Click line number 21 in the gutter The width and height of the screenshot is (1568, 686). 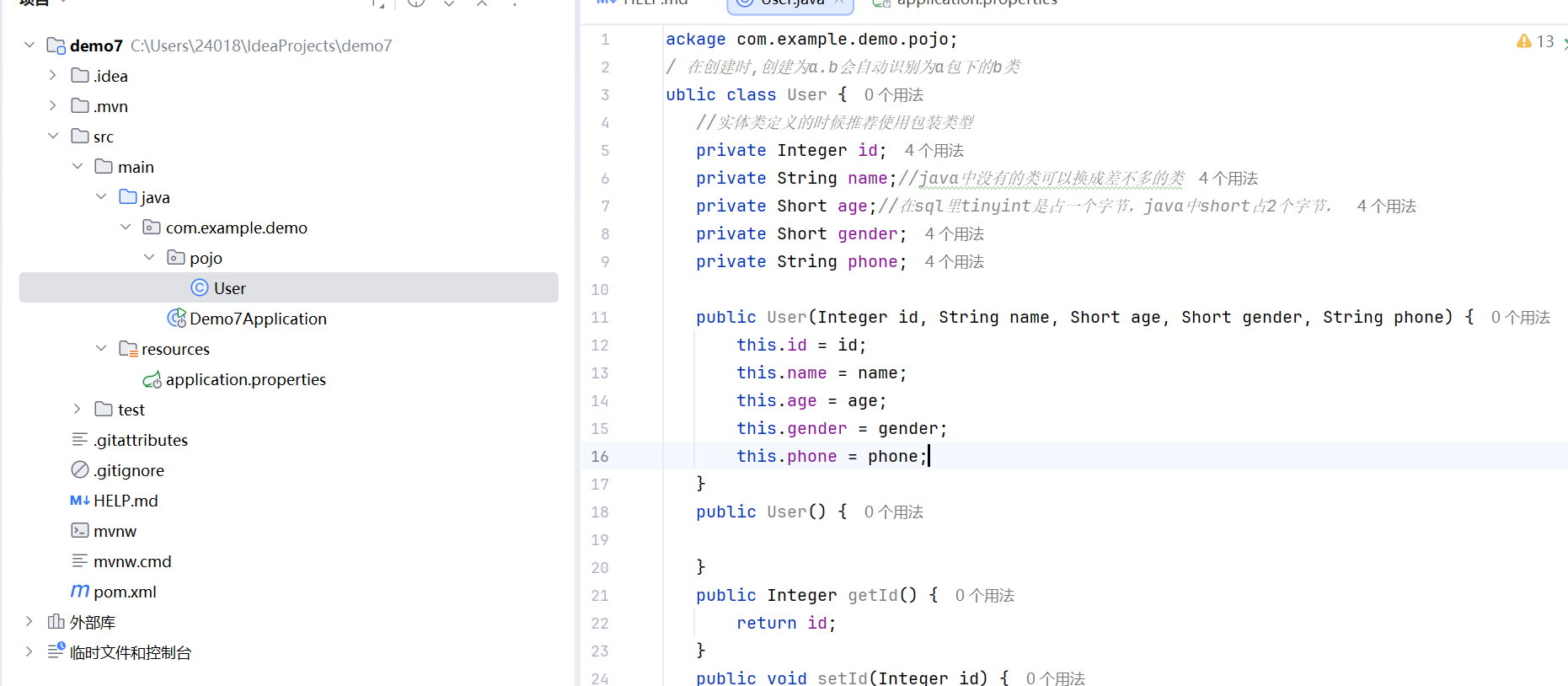(599, 595)
